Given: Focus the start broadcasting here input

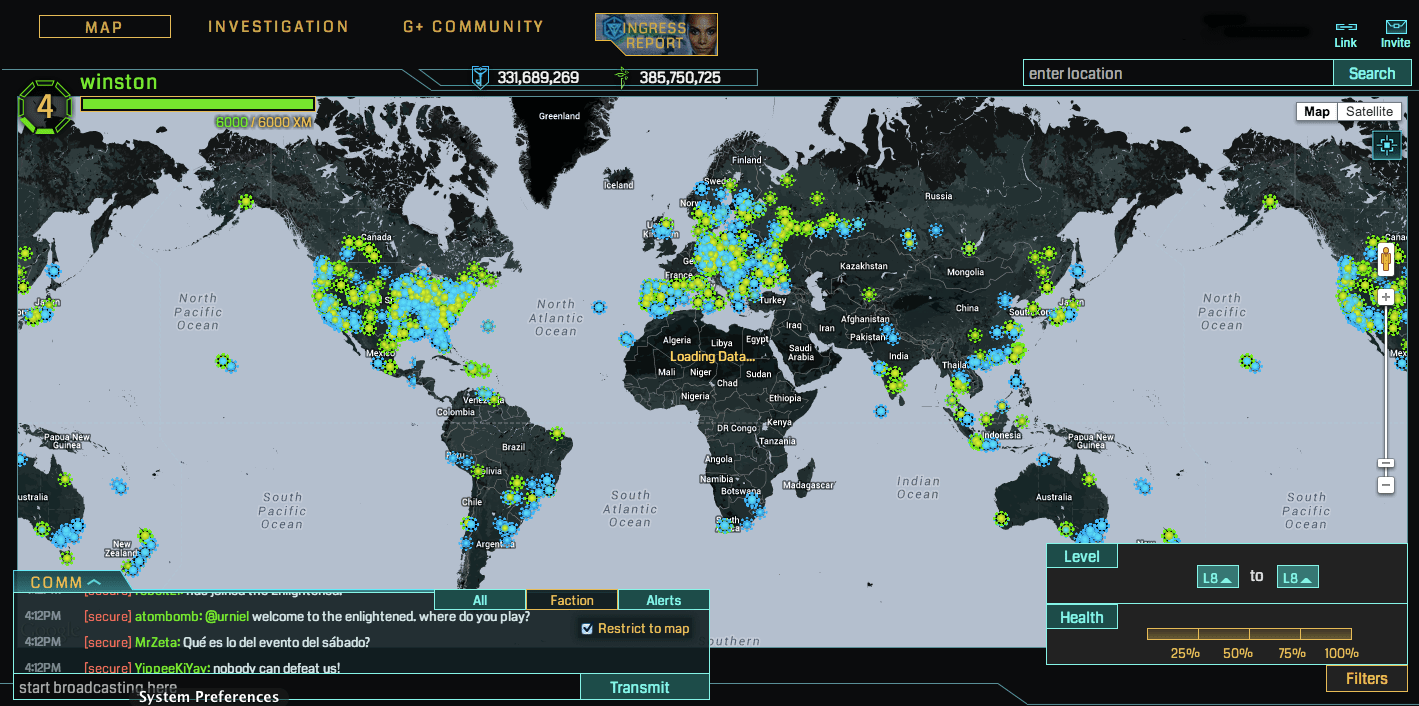Looking at the screenshot, I should point(296,687).
